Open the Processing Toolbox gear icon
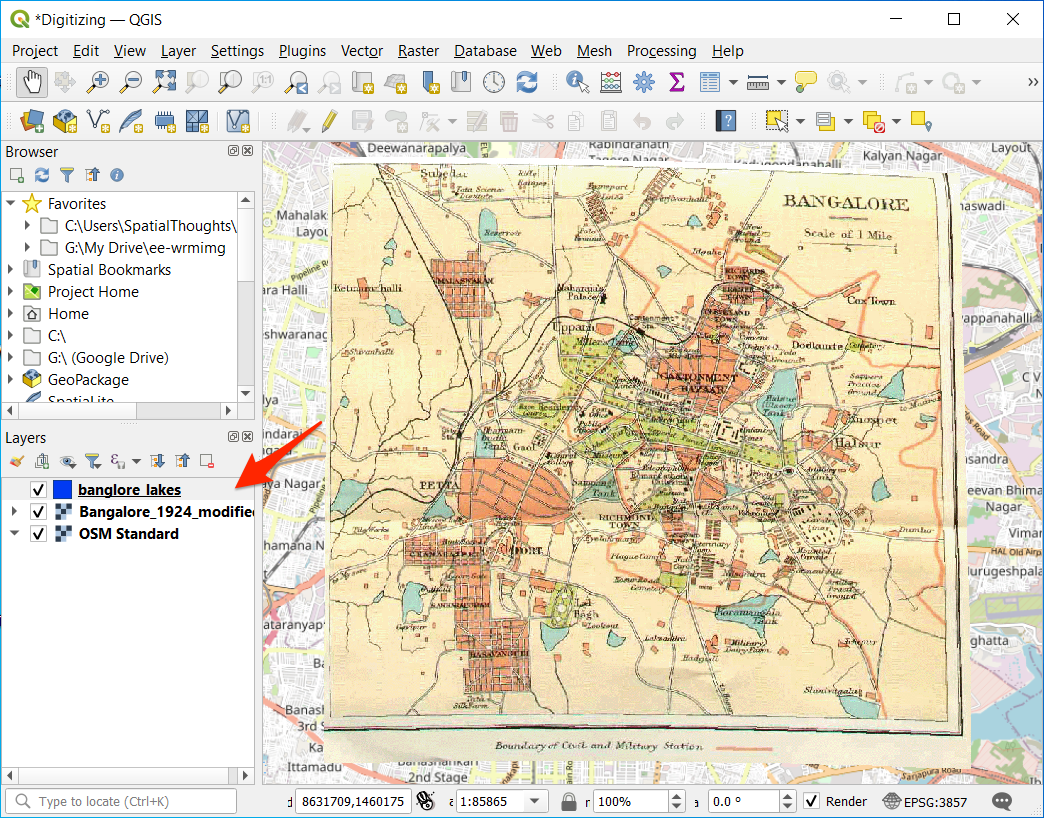The width and height of the screenshot is (1044, 818). tap(644, 82)
